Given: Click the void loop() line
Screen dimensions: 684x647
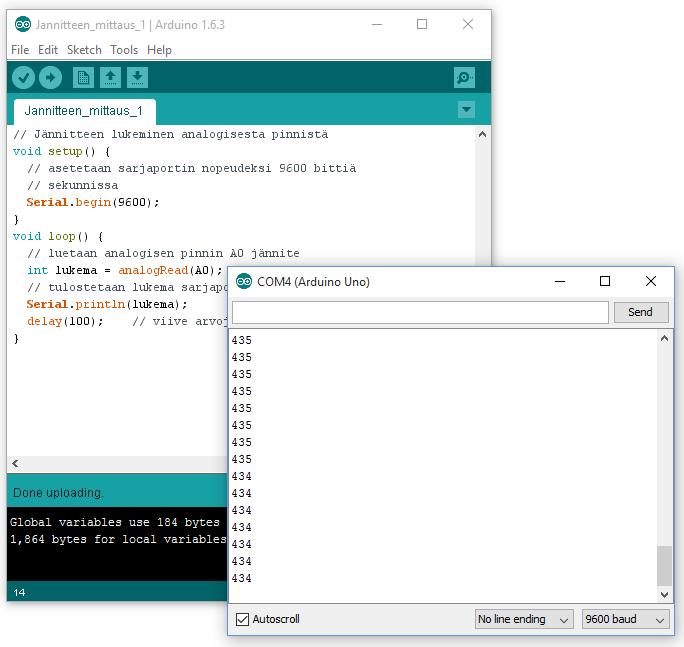Looking at the screenshot, I should pyautogui.click(x=58, y=236).
